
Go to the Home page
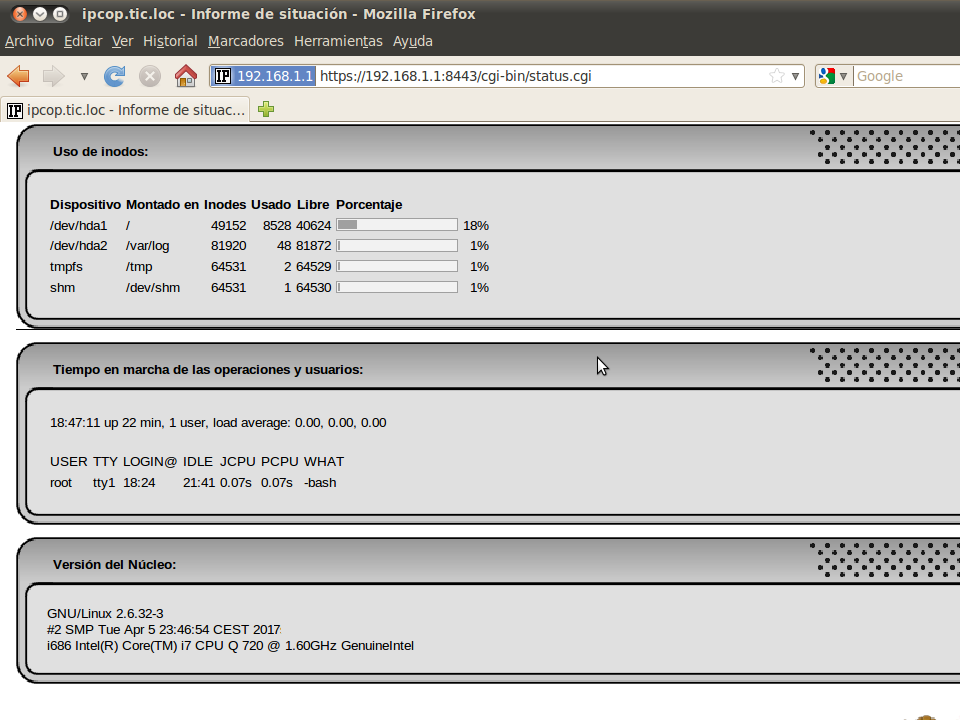[185, 76]
